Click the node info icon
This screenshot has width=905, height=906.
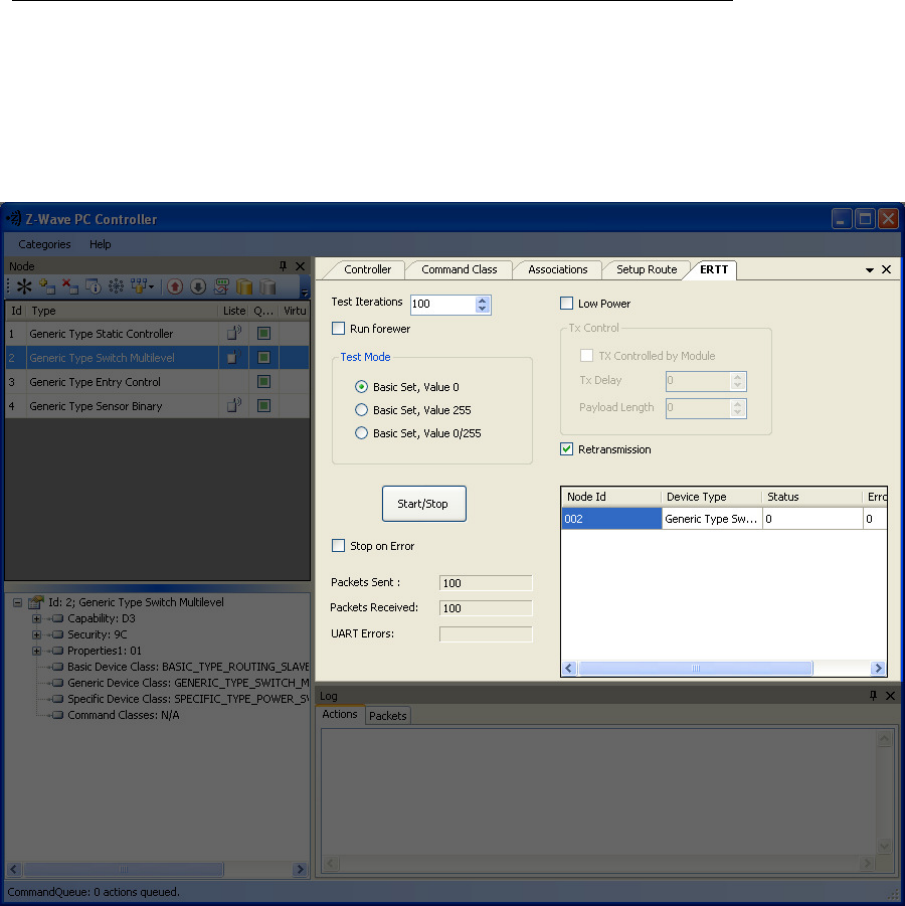tap(93, 287)
